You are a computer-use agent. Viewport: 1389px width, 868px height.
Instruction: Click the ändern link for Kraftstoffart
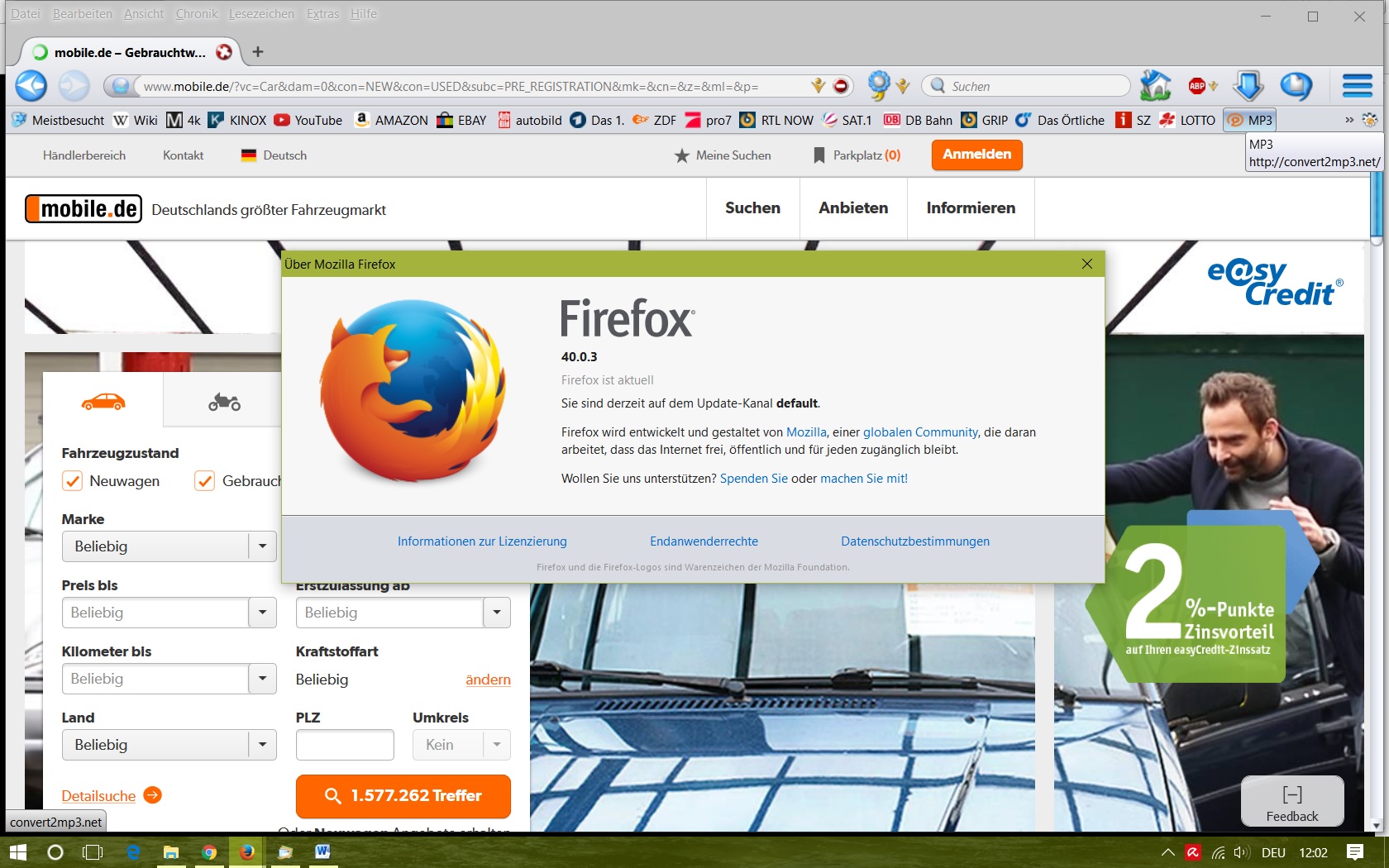point(488,680)
